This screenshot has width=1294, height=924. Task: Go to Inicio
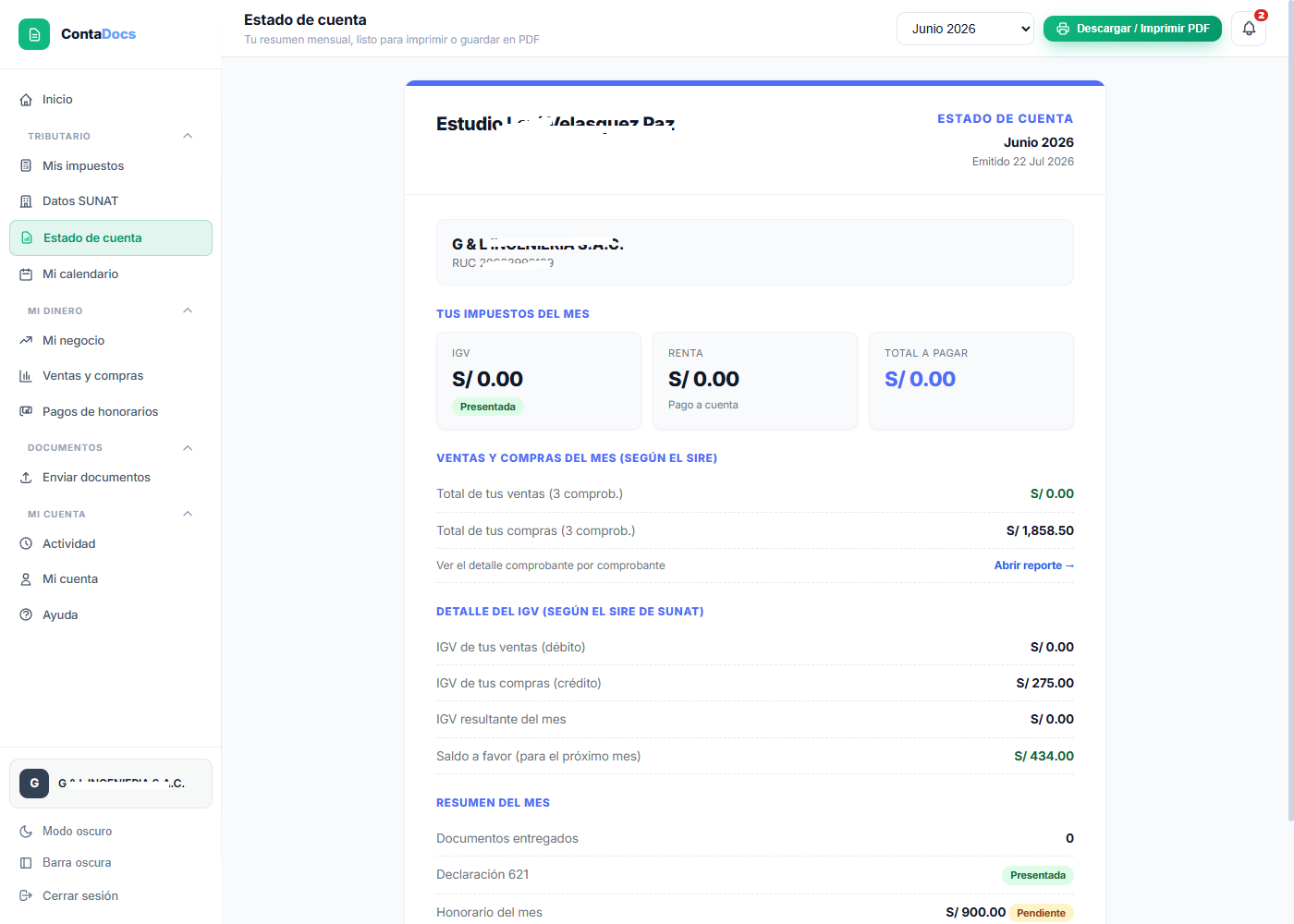pos(111,100)
